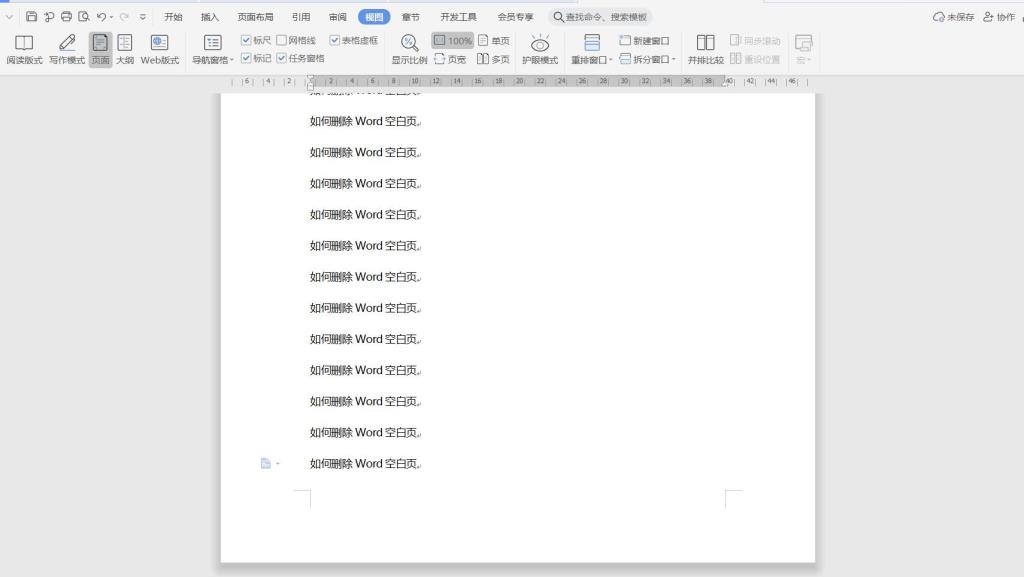Click the Redo arrow icon

[x=124, y=16]
